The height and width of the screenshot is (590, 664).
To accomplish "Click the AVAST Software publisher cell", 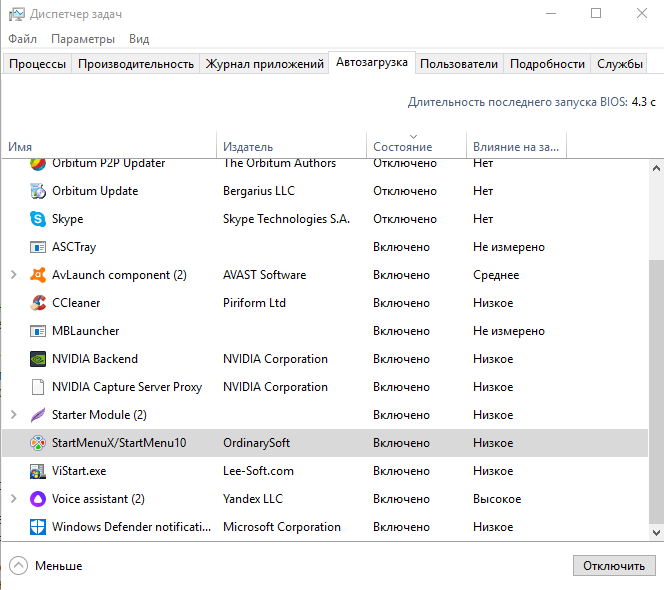I will coord(265,275).
